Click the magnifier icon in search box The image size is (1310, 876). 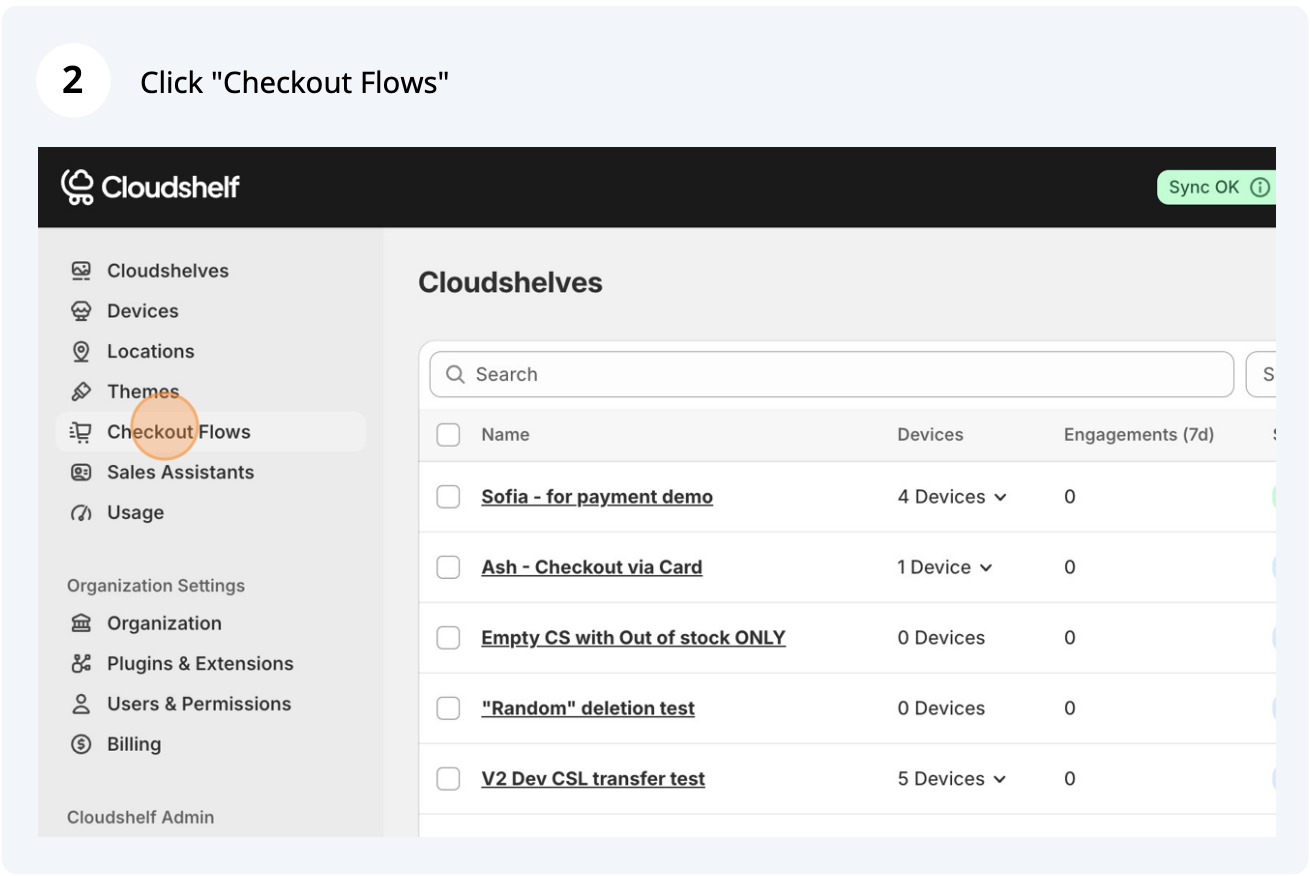click(x=455, y=374)
